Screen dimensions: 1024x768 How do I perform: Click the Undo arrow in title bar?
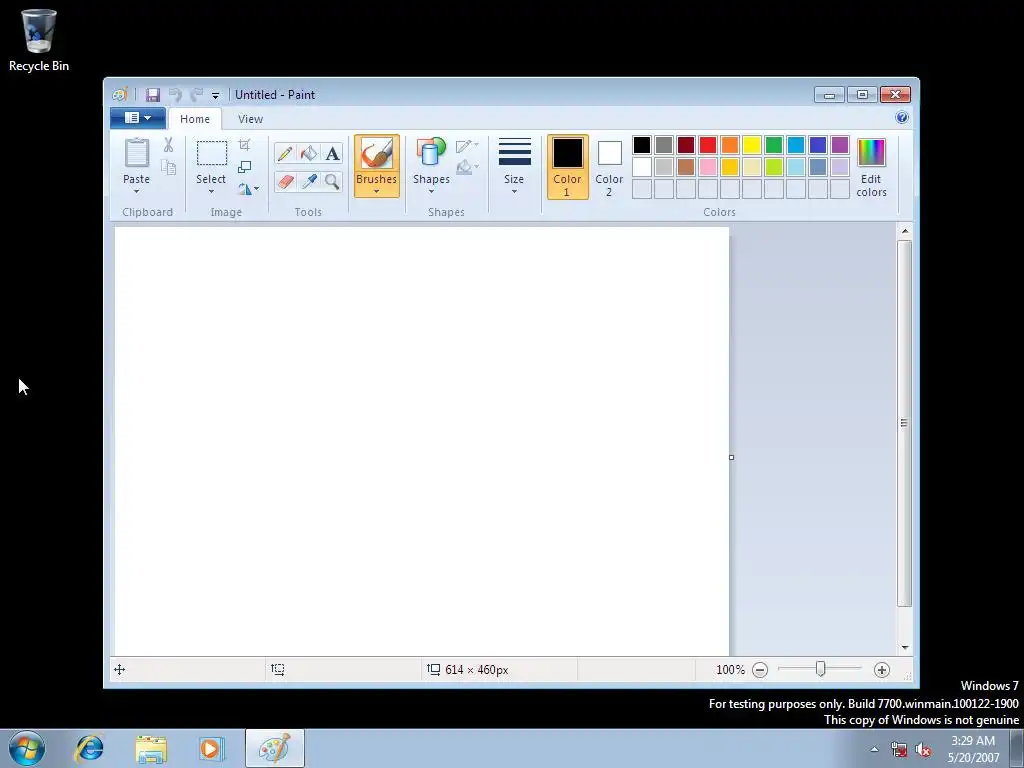point(175,95)
